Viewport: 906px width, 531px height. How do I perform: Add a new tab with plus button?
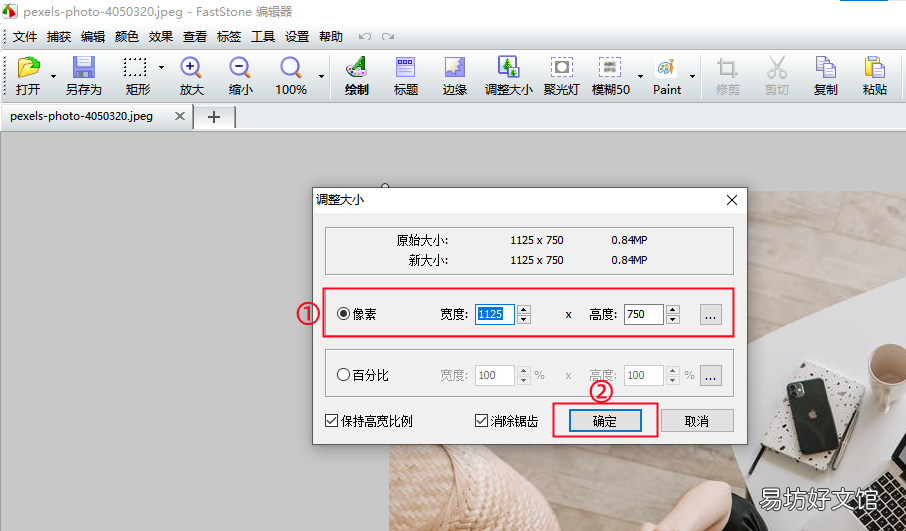click(214, 117)
